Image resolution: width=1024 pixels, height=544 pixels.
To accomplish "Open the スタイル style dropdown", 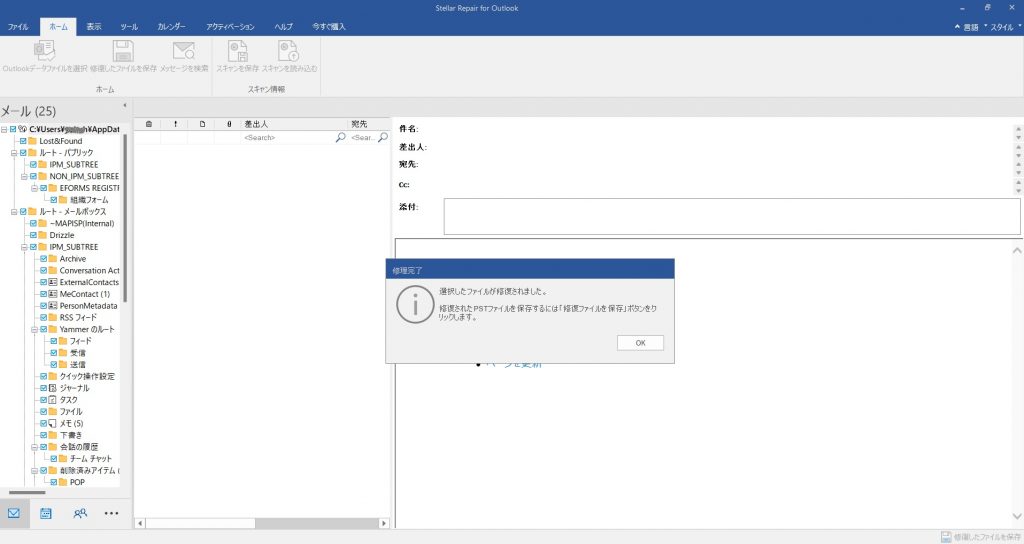I will click(x=1004, y=27).
